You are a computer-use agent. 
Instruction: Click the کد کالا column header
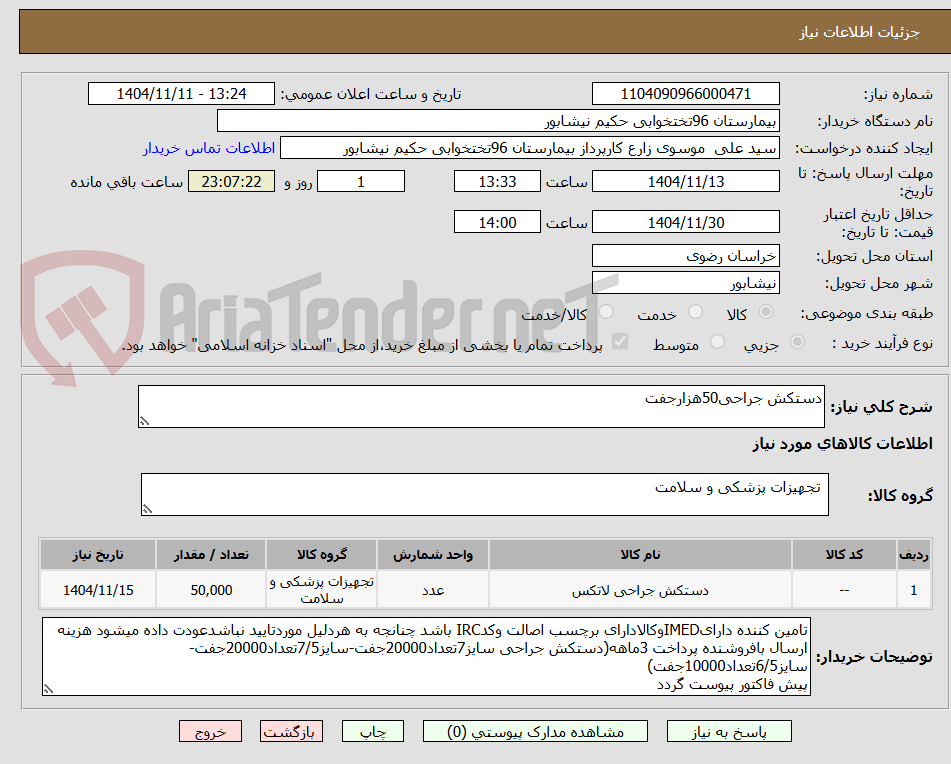(844, 554)
